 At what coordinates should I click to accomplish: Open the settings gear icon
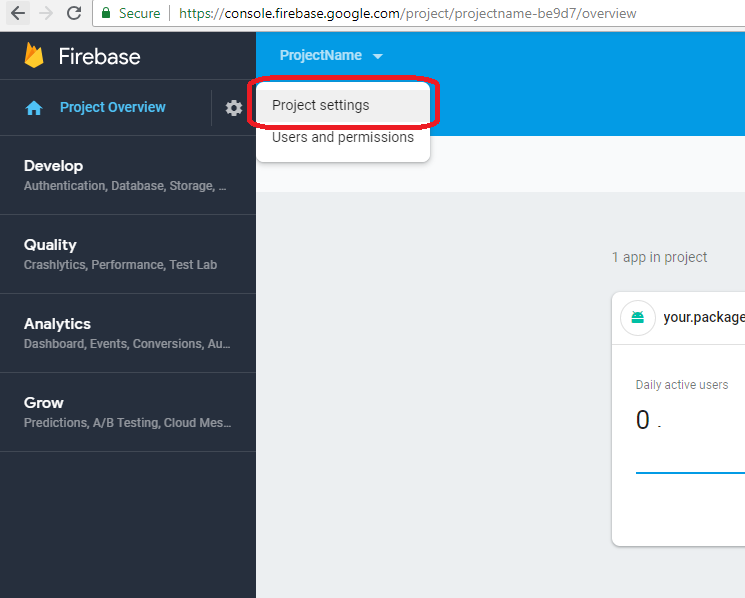(x=234, y=108)
